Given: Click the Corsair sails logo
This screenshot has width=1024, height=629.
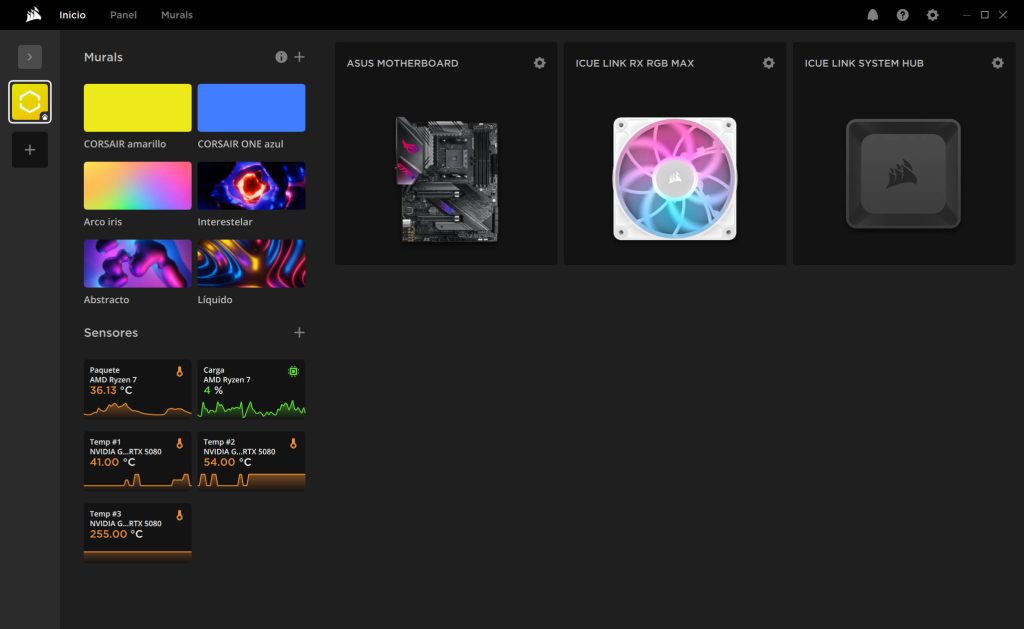Looking at the screenshot, I should (33, 14).
